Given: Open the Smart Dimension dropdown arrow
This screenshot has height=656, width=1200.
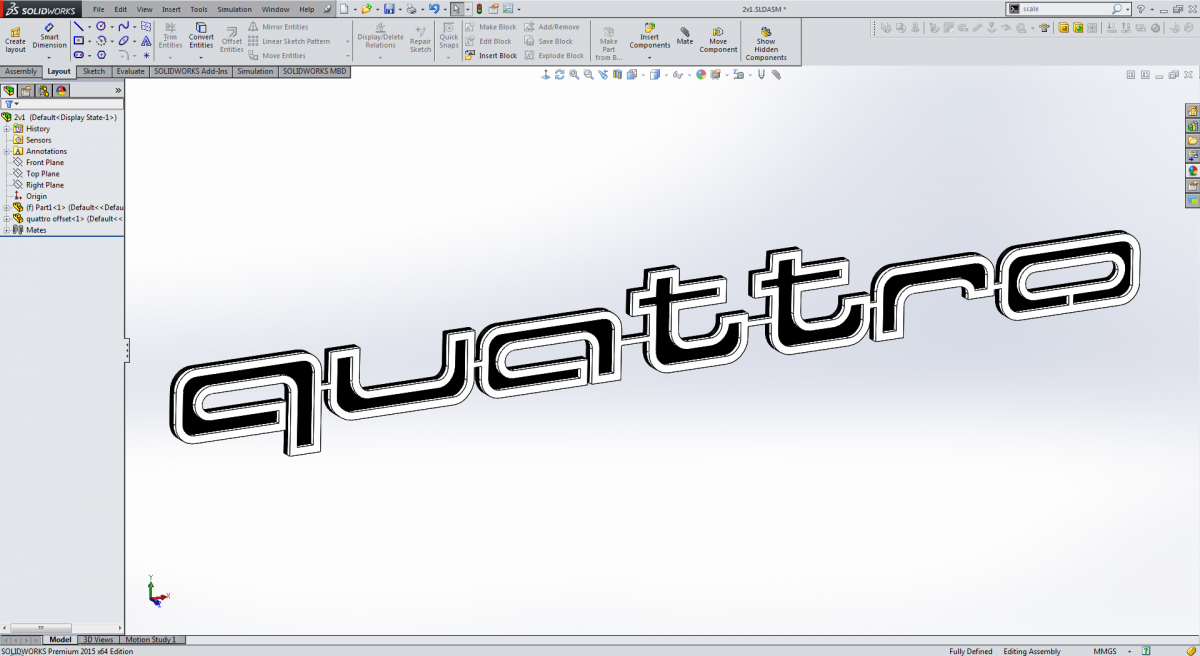Looking at the screenshot, I should coord(50,57).
